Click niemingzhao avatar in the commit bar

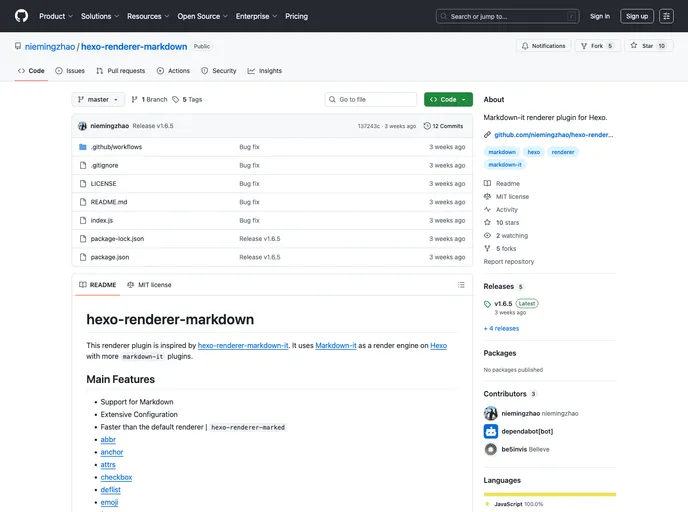[82, 126]
